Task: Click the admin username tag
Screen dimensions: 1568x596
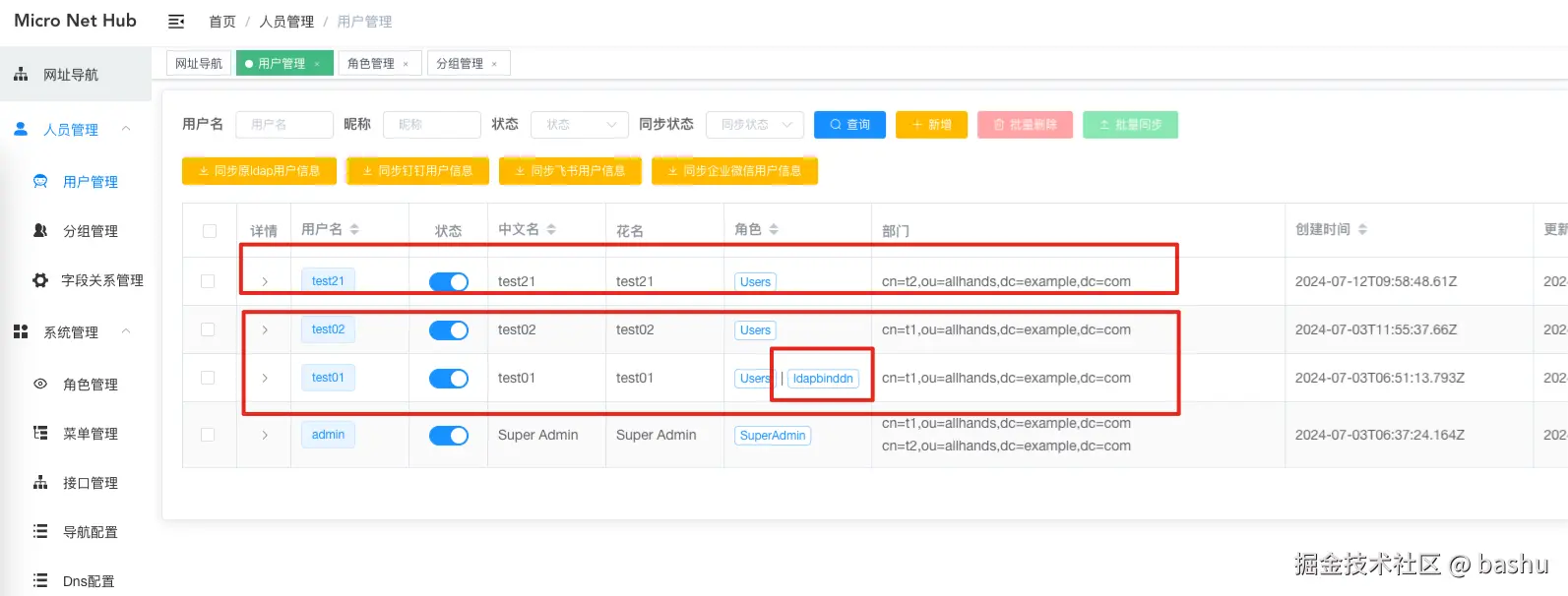Action: pyautogui.click(x=328, y=435)
